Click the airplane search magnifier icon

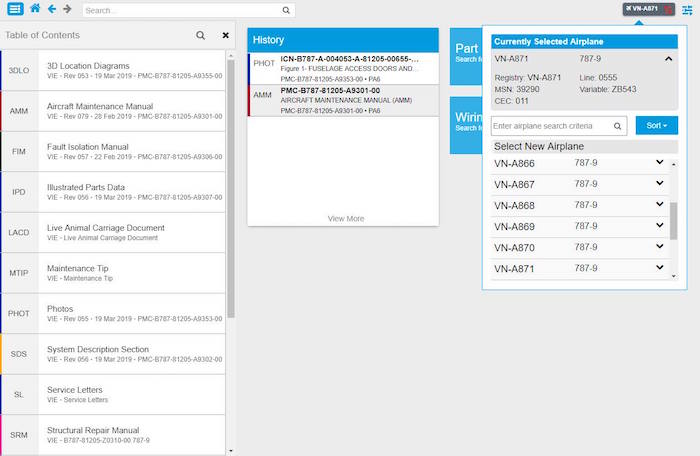618,126
